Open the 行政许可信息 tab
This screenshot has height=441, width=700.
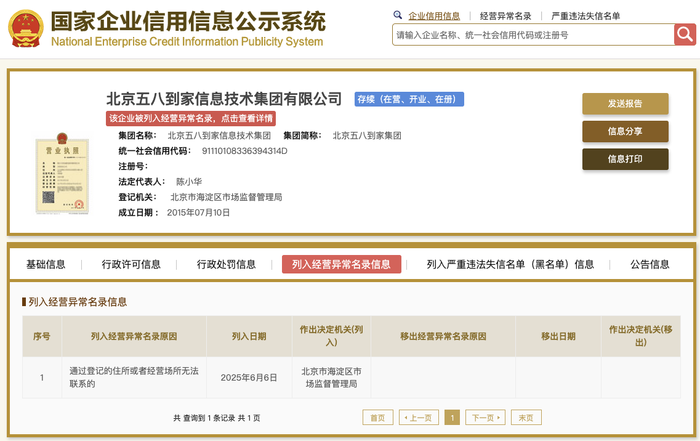131,264
